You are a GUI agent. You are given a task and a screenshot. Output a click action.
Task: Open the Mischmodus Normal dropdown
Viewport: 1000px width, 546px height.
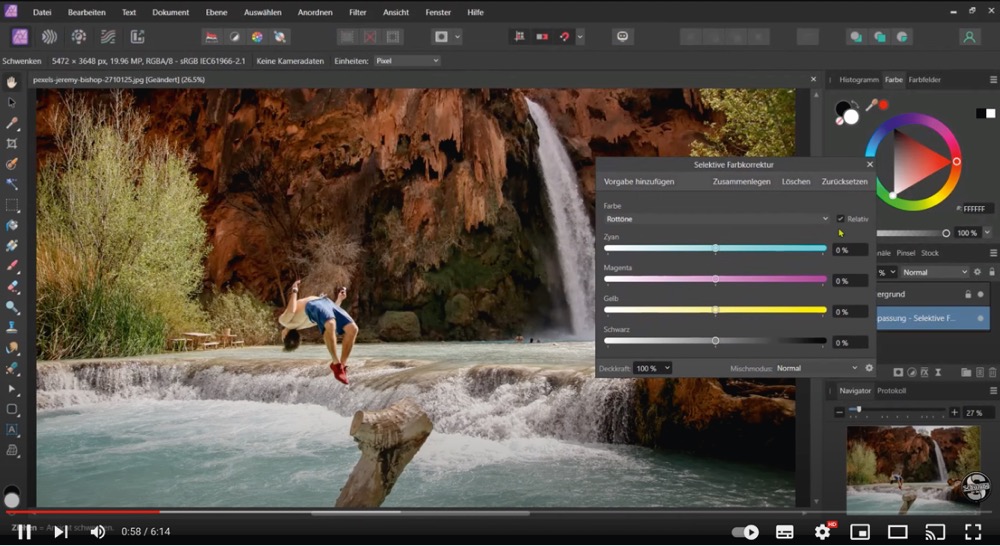coord(817,368)
